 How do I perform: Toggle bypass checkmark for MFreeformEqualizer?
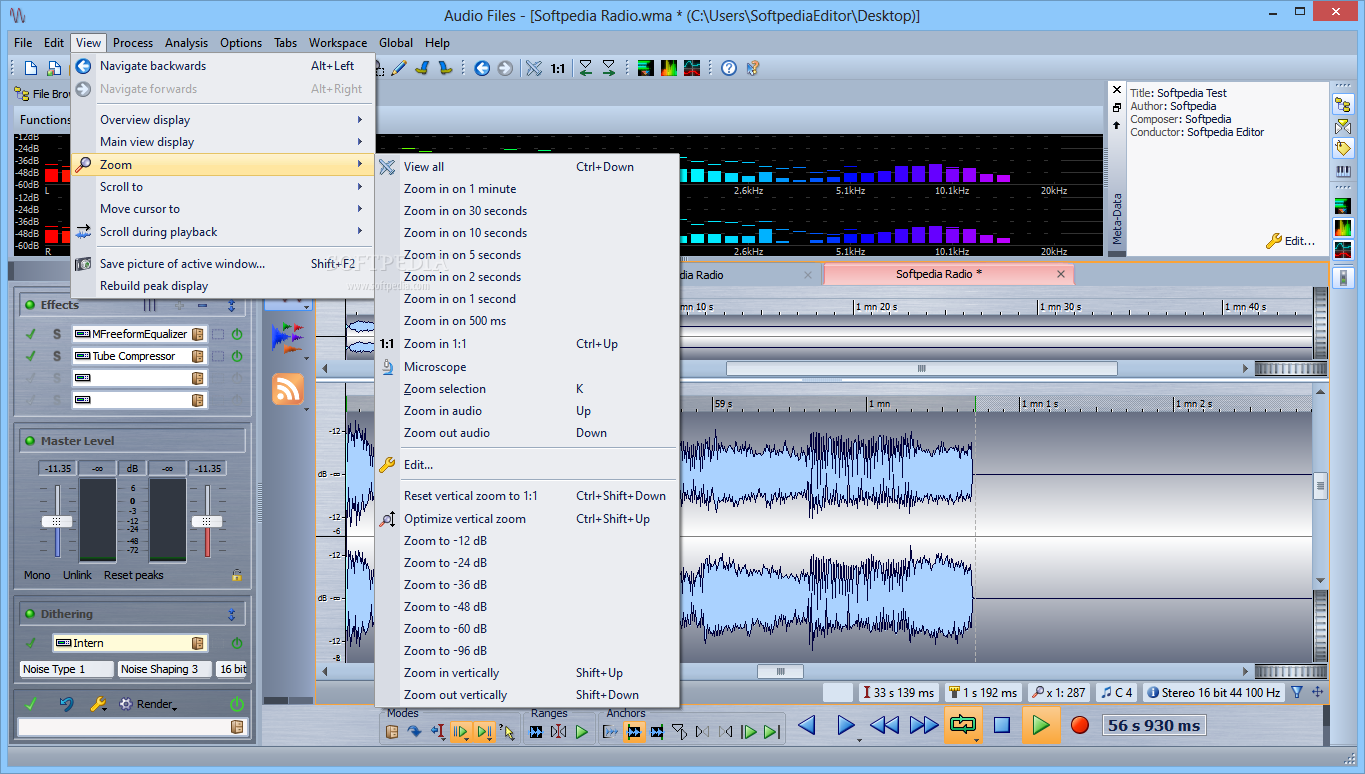31,334
